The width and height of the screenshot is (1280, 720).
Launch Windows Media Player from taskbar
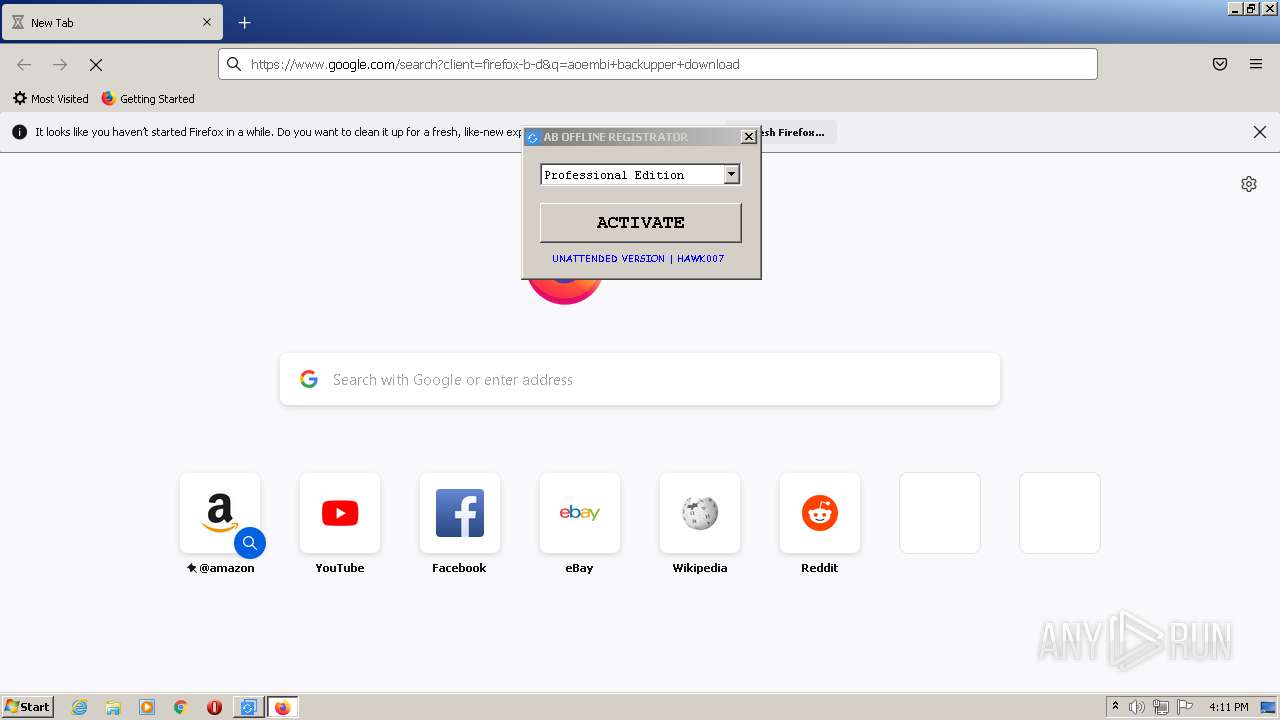click(x=147, y=707)
